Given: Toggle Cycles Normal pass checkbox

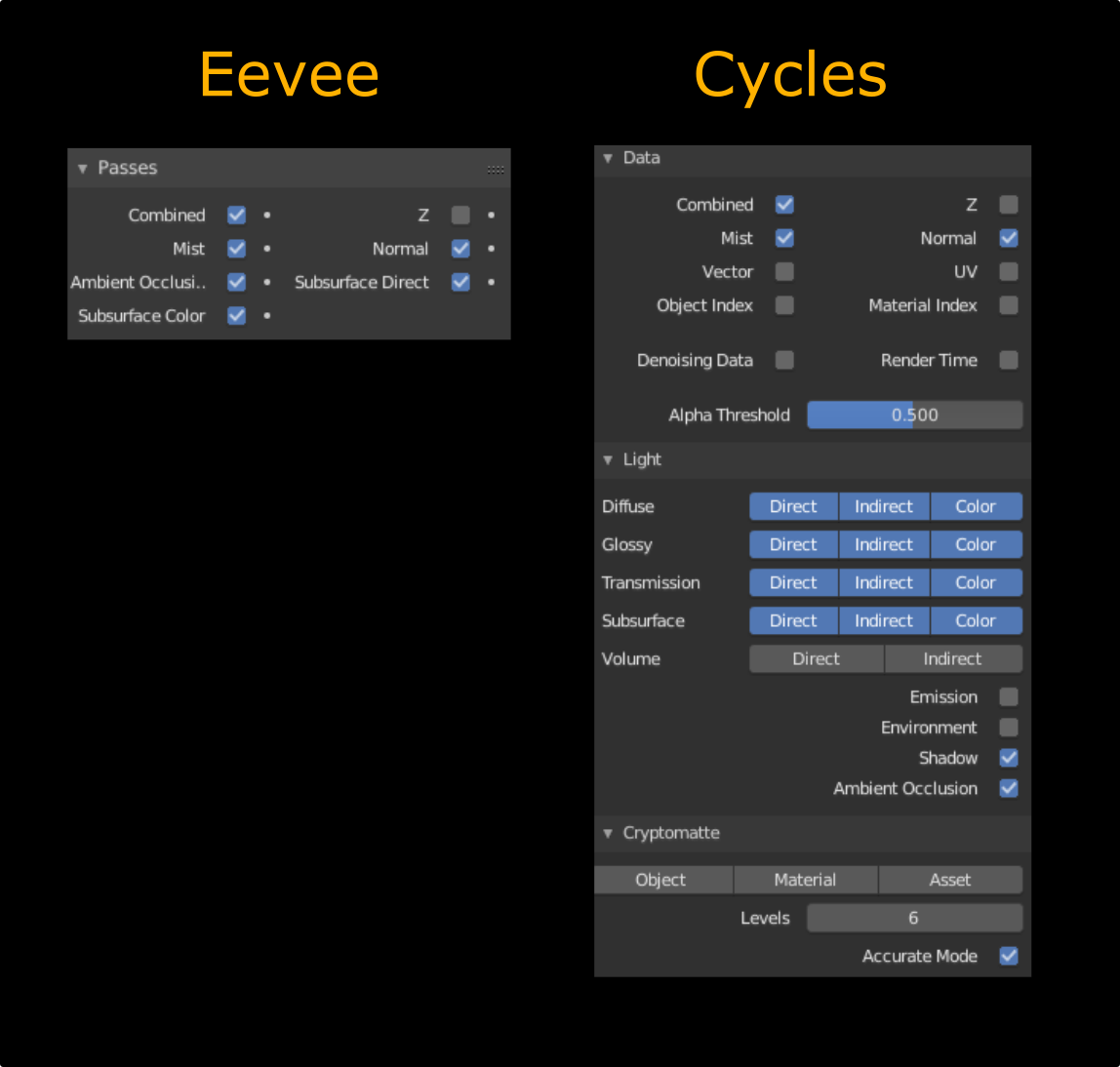Looking at the screenshot, I should tap(1009, 239).
